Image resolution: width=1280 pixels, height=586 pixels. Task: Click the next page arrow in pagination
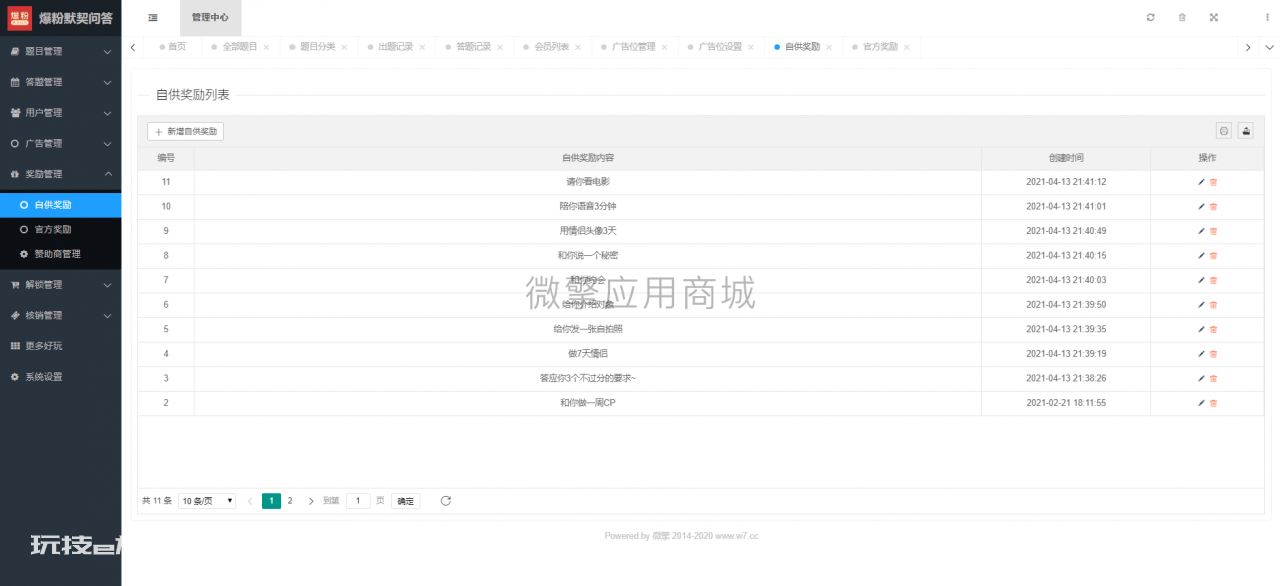click(311, 501)
